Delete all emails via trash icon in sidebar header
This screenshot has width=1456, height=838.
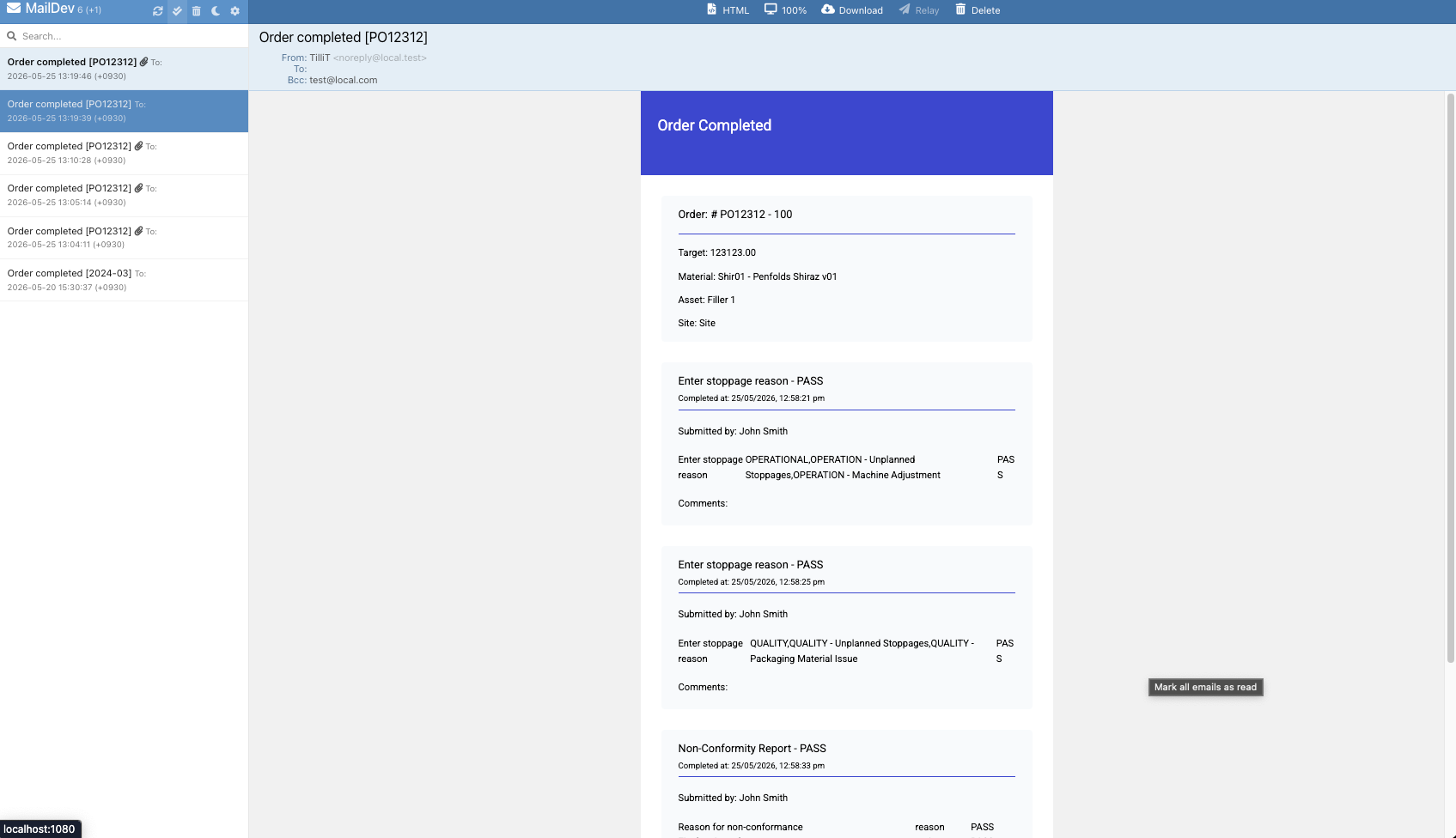pyautogui.click(x=196, y=11)
